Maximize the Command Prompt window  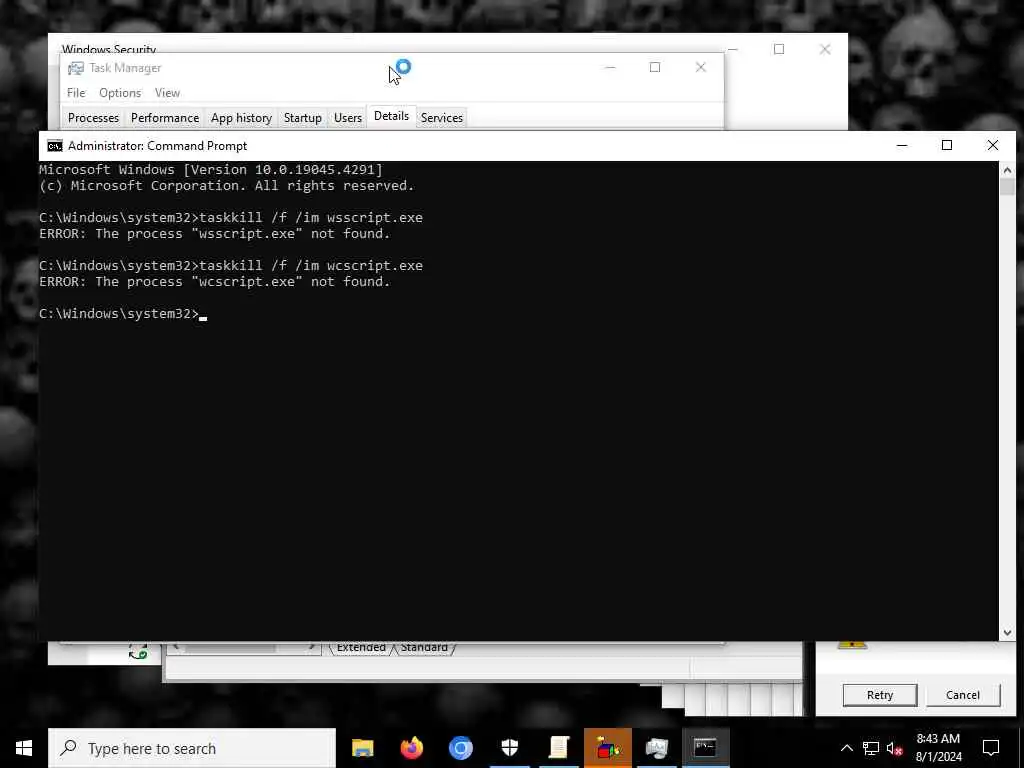click(947, 145)
